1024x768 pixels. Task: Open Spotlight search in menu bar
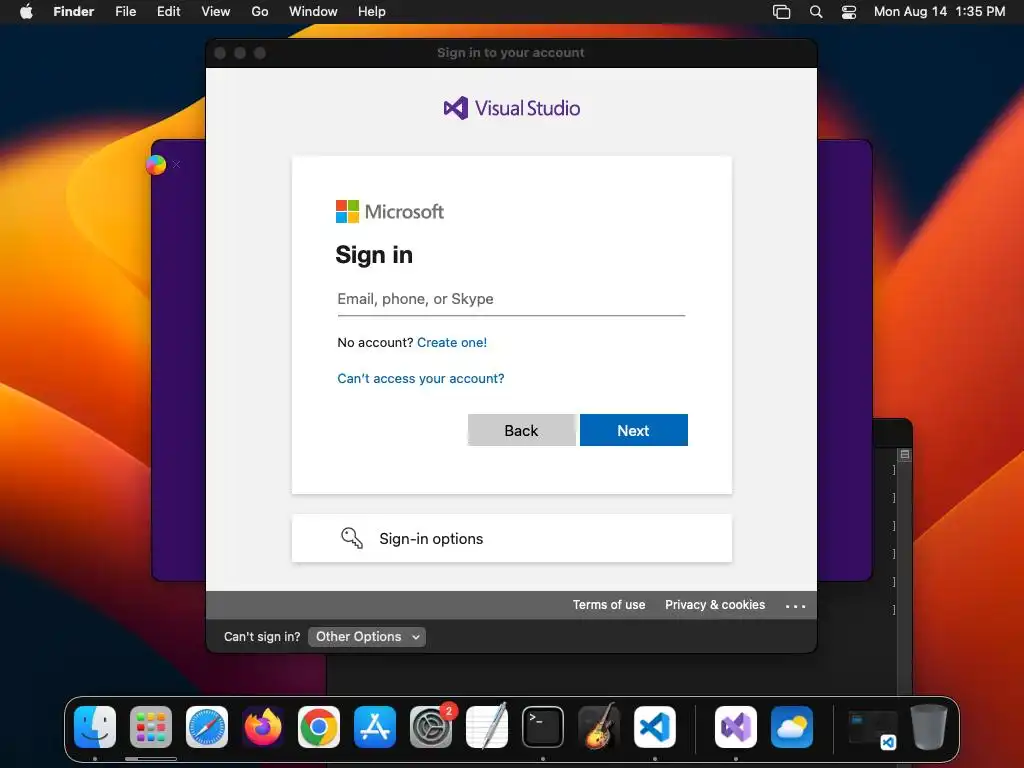[816, 11]
